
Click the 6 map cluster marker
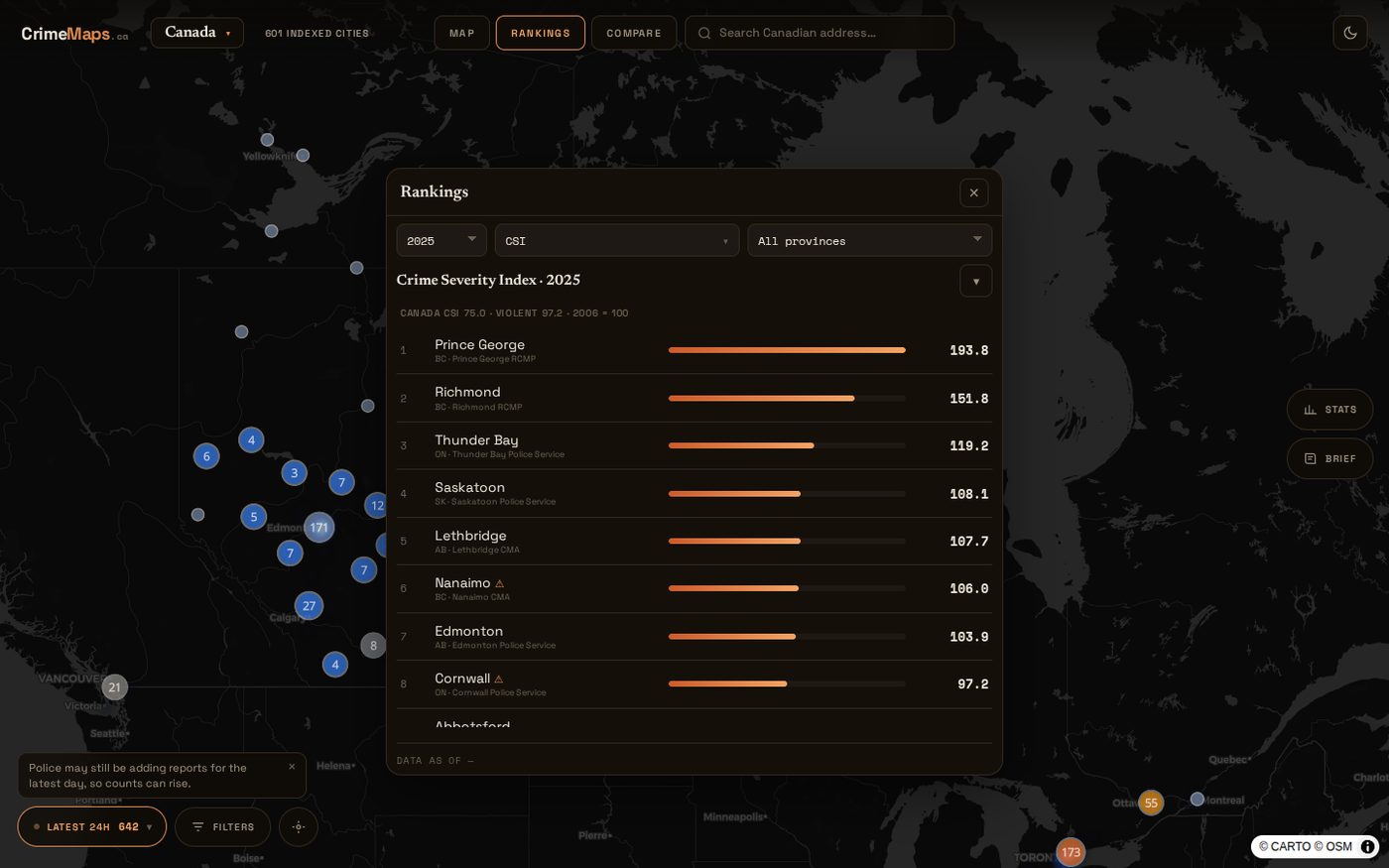(206, 456)
